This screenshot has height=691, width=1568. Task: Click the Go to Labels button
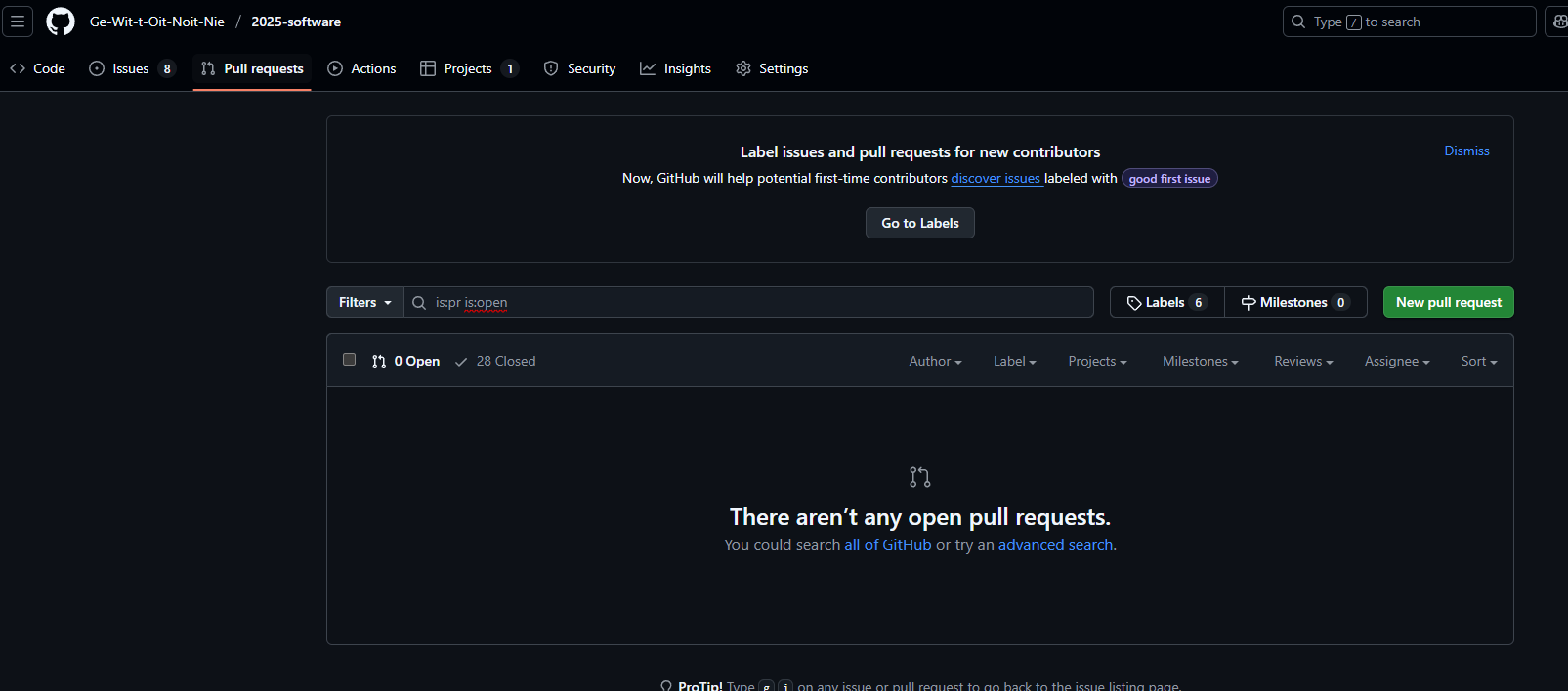[x=920, y=223]
